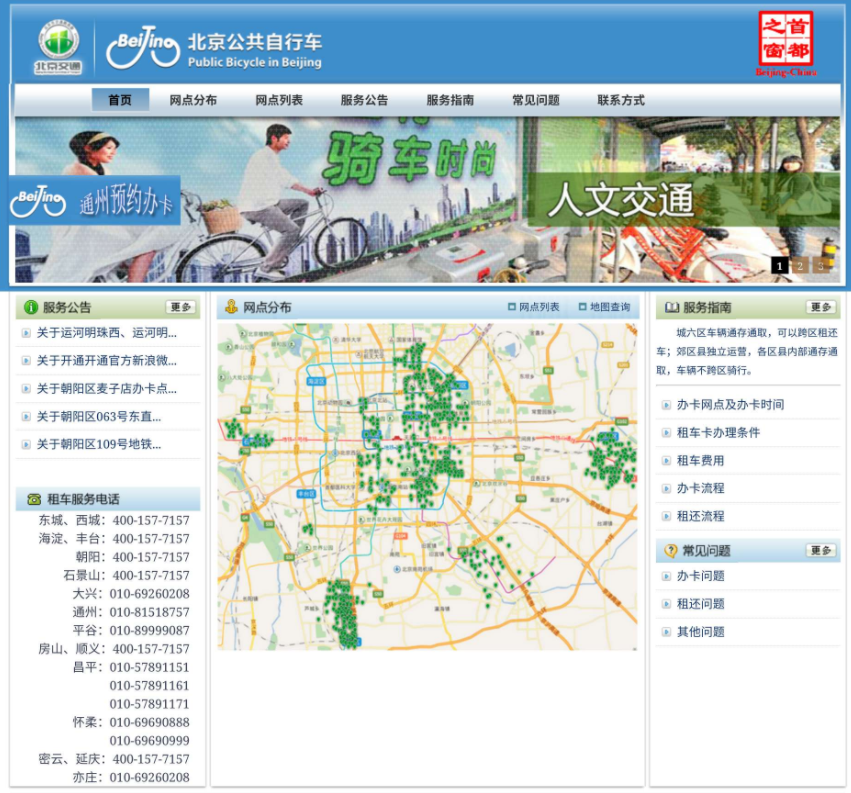Screen dimensions: 851x793
Task: Click the bullet icon beside 关于开通开通官方新浪微 notice
Action: pyautogui.click(x=26, y=360)
